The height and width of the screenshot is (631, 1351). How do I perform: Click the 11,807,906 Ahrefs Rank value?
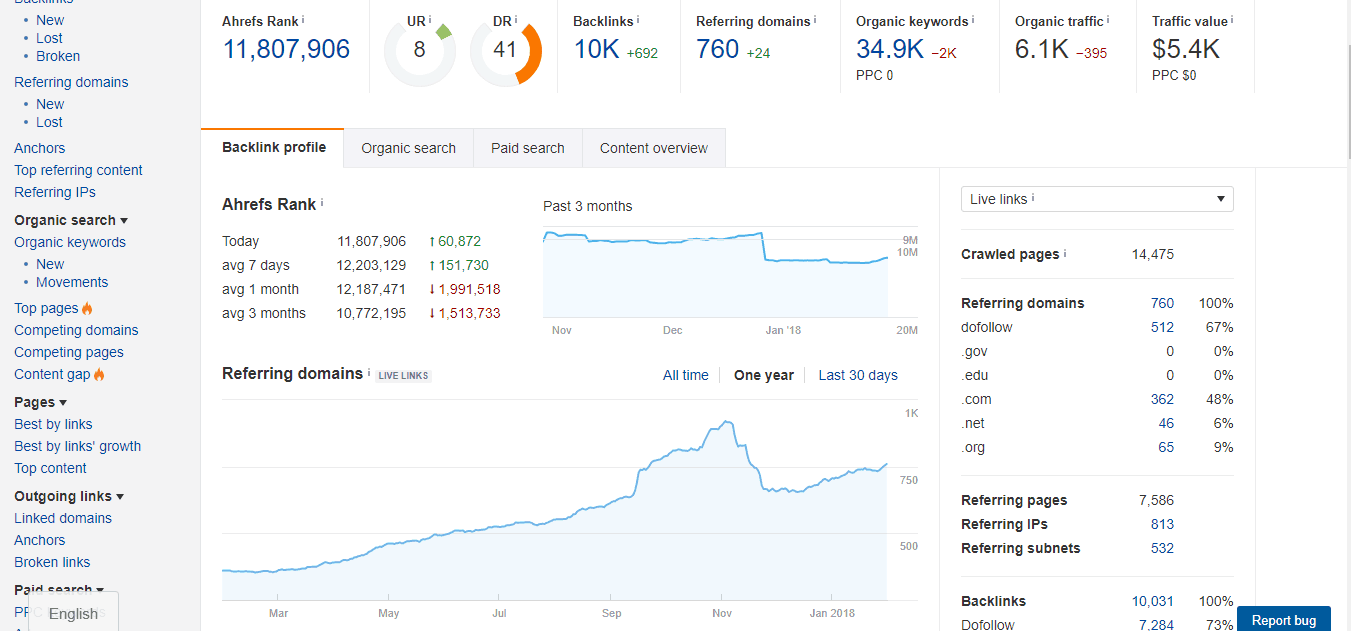[286, 49]
